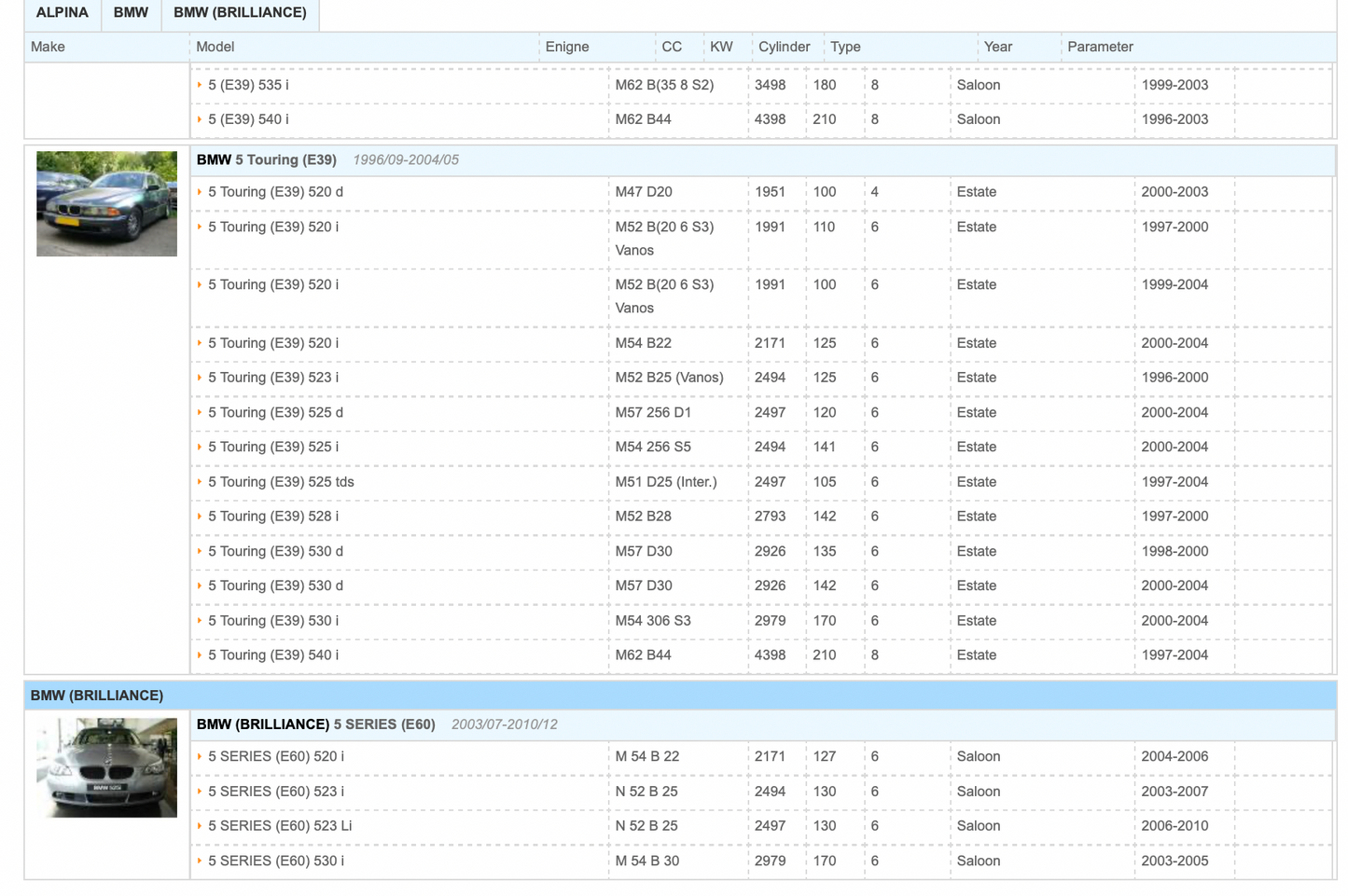Click the arrow icon beside 5 Touring 525 tds

pos(200,482)
